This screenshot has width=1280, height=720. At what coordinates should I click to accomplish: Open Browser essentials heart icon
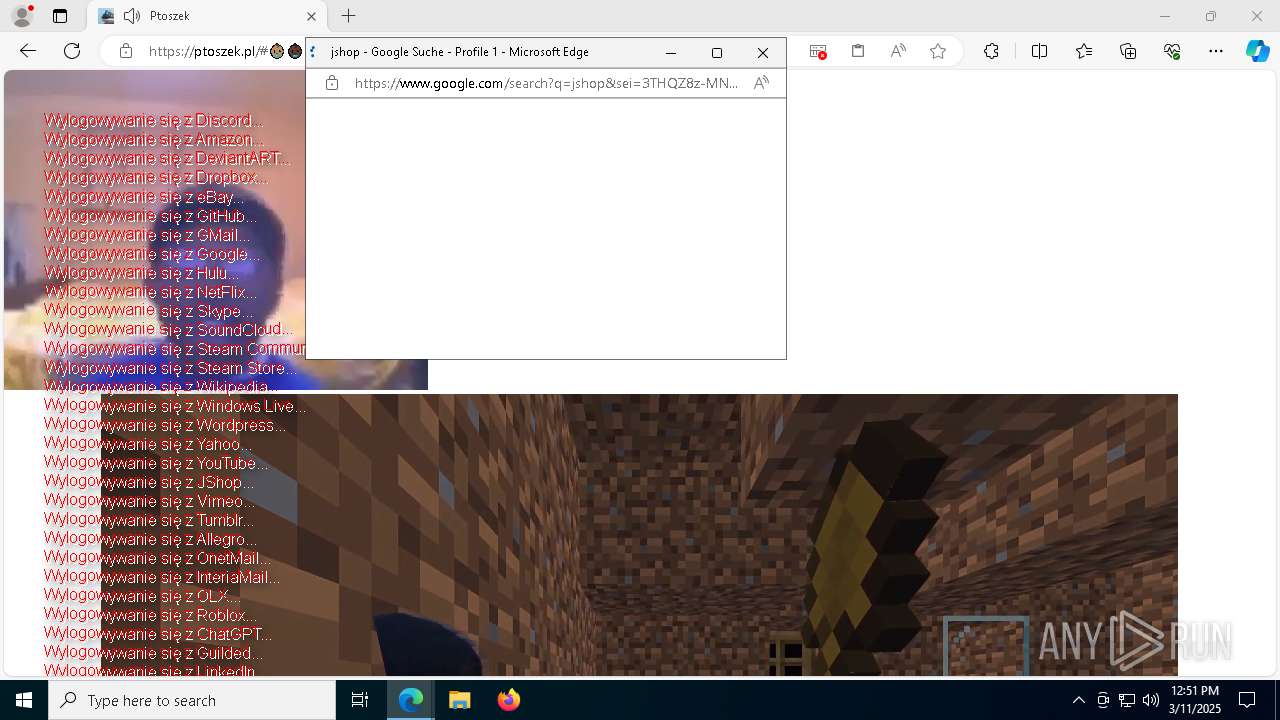click(x=1172, y=51)
